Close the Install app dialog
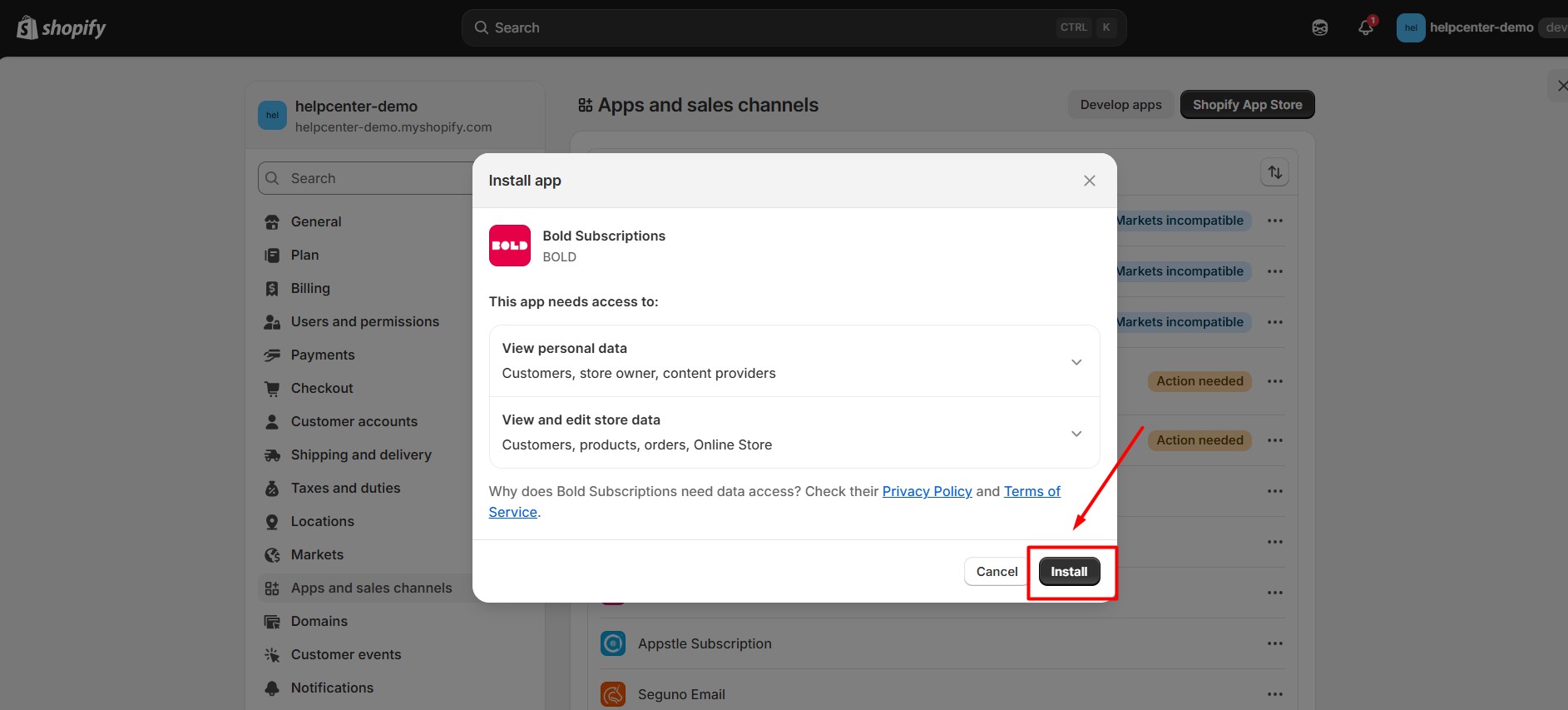The height and width of the screenshot is (710, 1568). 1090,180
